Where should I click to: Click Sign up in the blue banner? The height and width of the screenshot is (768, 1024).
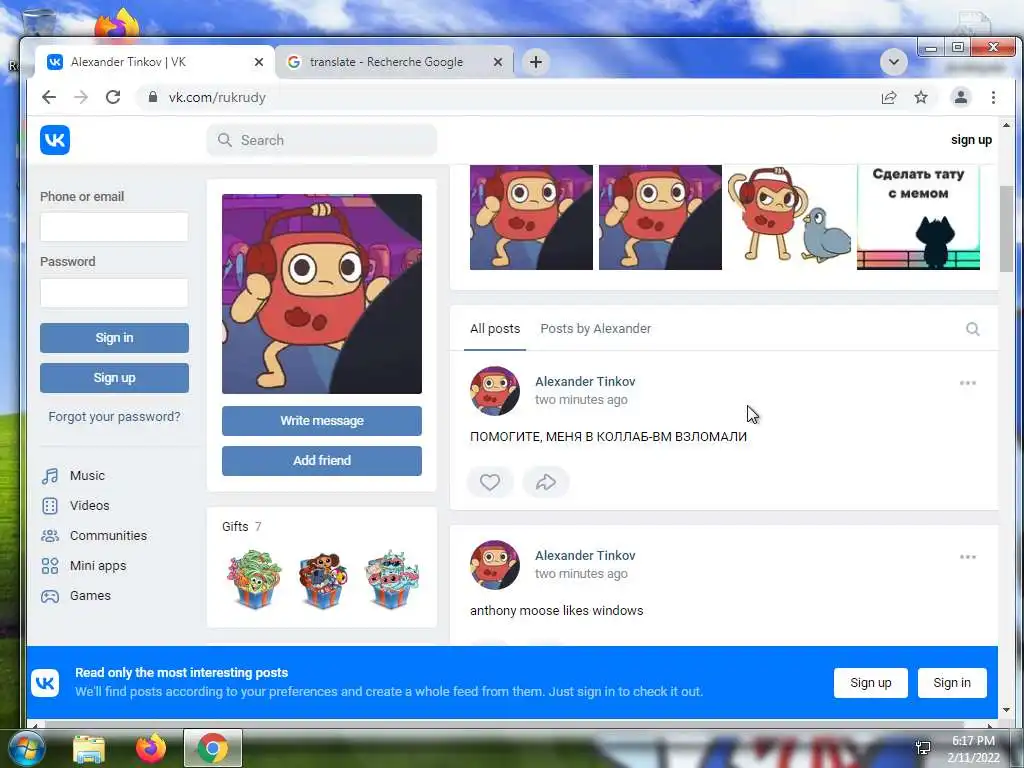[x=871, y=682]
